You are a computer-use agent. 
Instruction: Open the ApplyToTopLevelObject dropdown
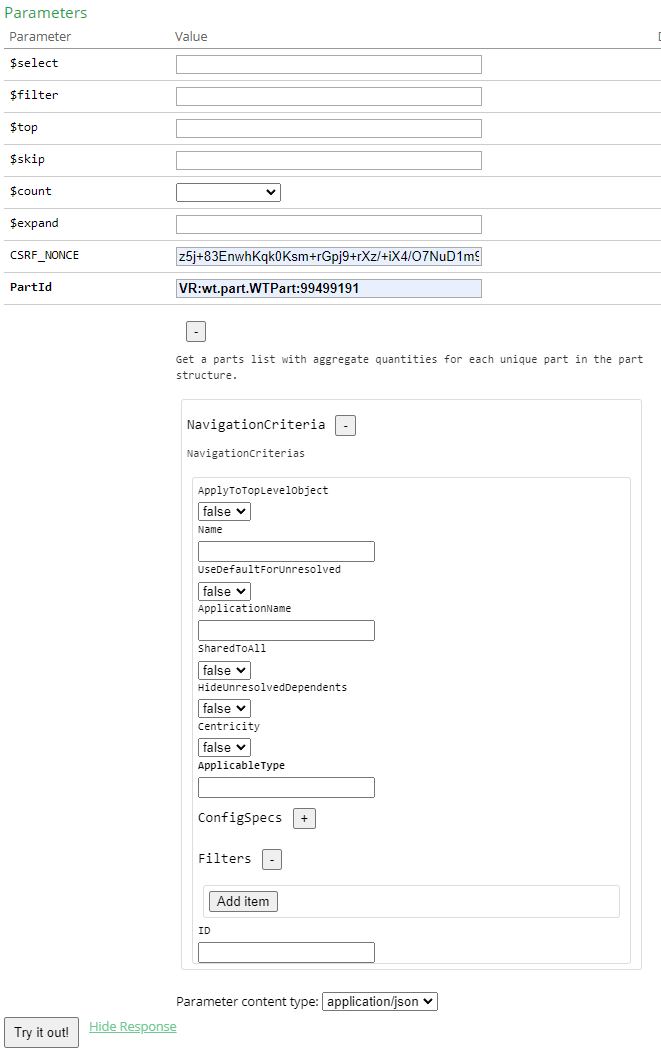[224, 511]
